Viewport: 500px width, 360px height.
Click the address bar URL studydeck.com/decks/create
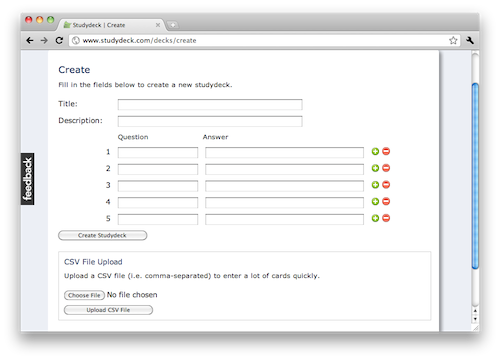pyautogui.click(x=139, y=41)
